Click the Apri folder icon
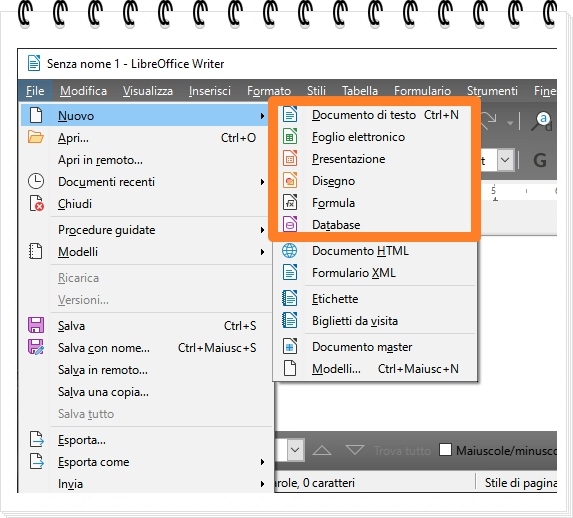Screen dimensions: 573x518 pos(36,137)
